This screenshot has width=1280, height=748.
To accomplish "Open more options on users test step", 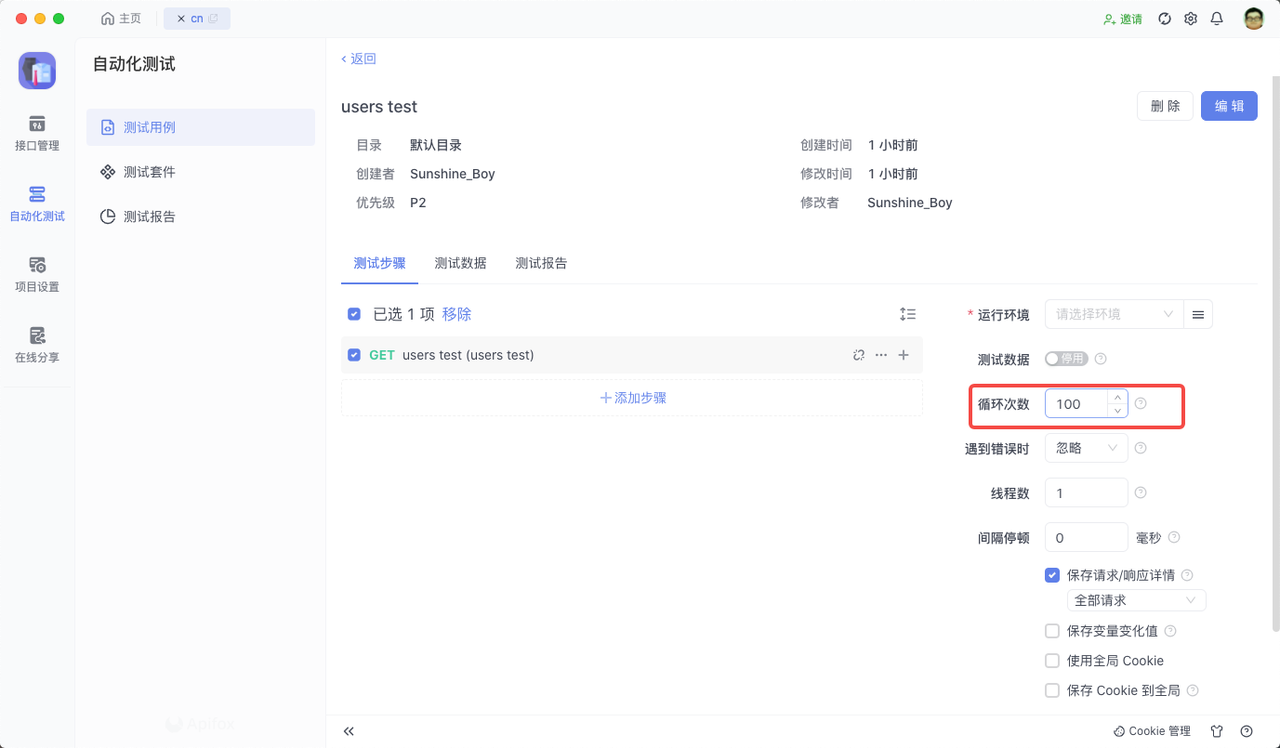I will pyautogui.click(x=881, y=355).
